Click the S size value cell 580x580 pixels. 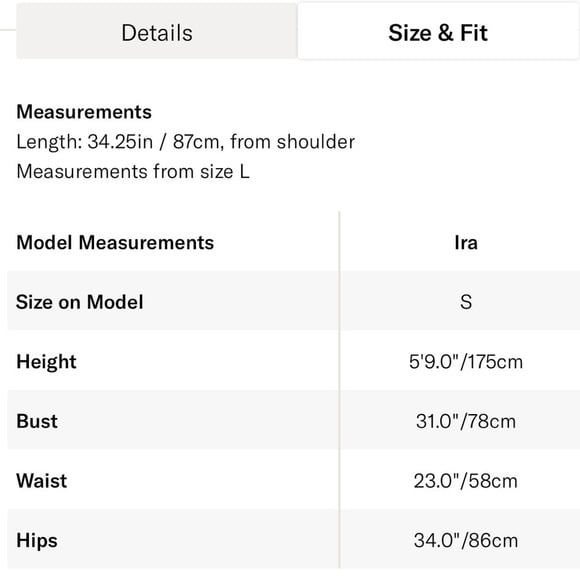click(466, 302)
